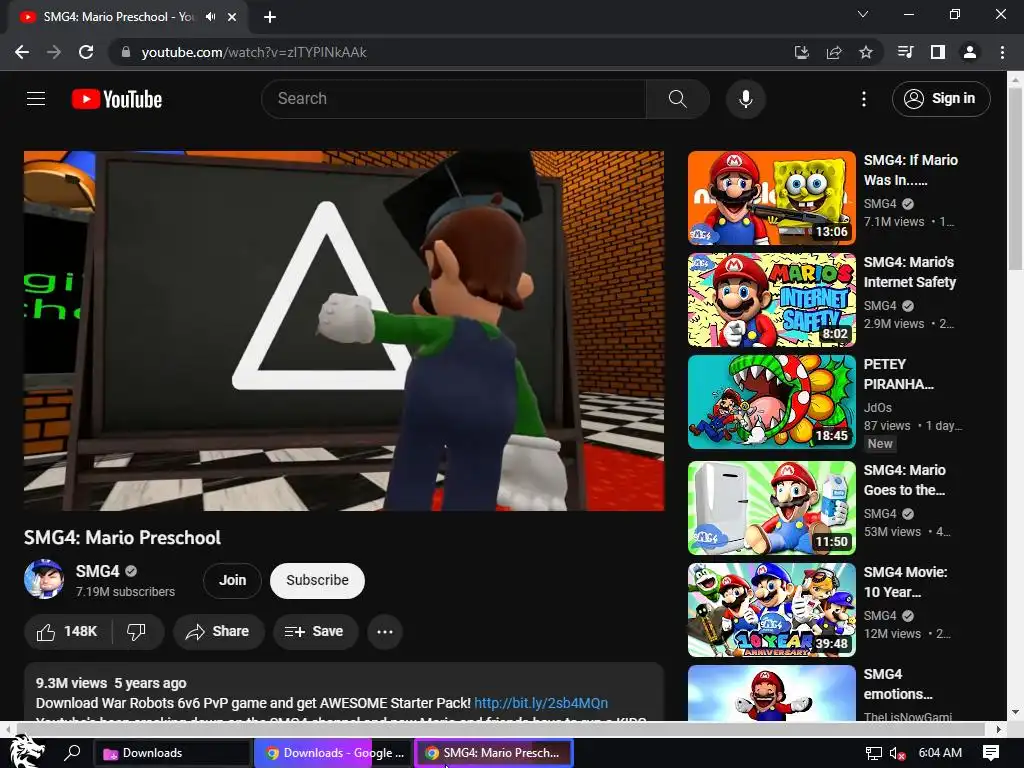Mute tab via speaker icon
The height and width of the screenshot is (768, 1024).
[210, 17]
